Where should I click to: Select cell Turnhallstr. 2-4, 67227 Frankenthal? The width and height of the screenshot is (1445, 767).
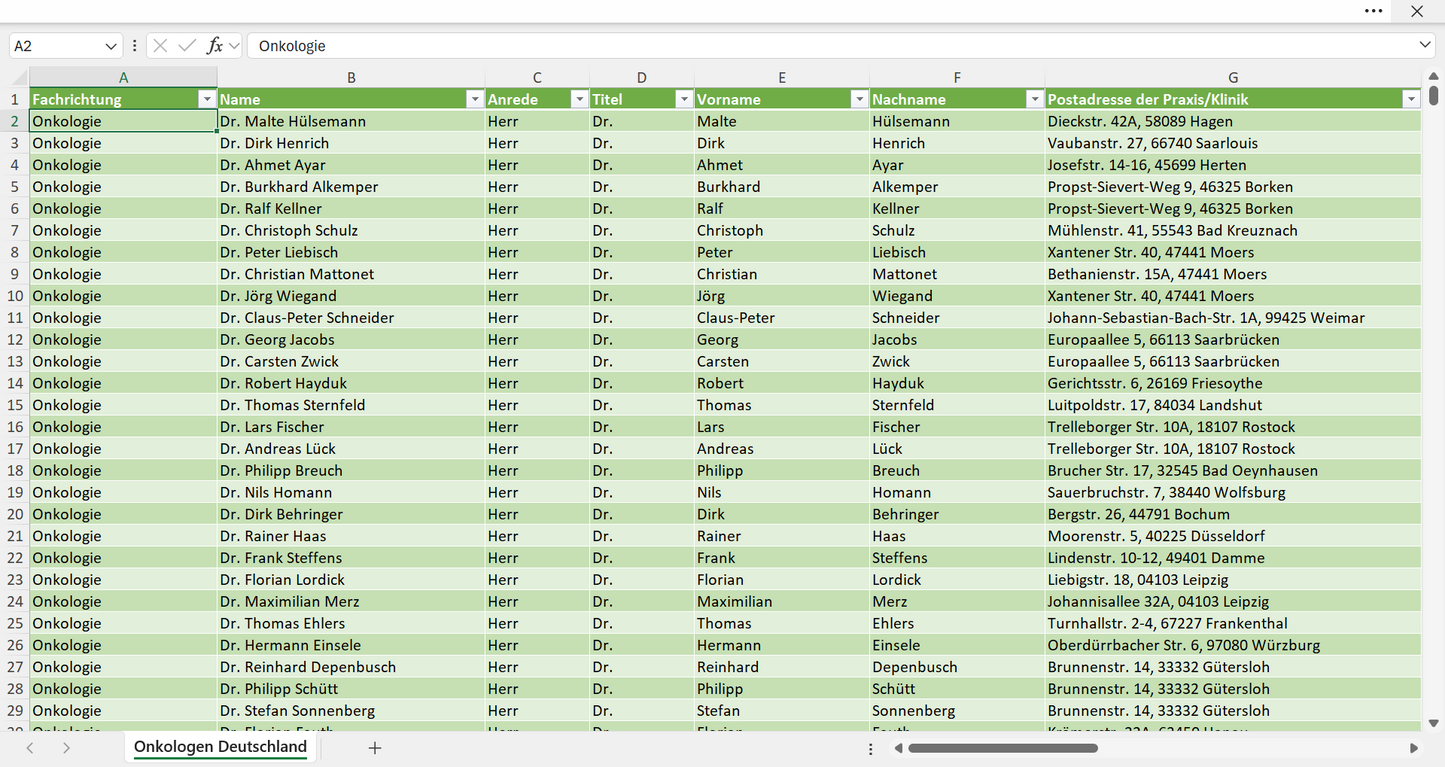(x=1233, y=623)
